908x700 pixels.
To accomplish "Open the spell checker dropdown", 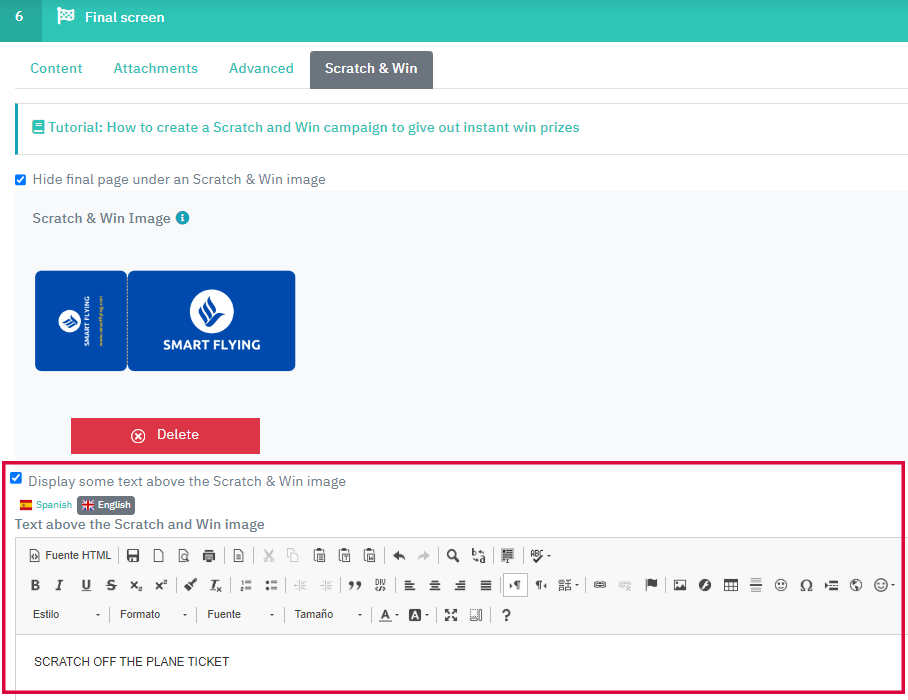I will click(540, 556).
